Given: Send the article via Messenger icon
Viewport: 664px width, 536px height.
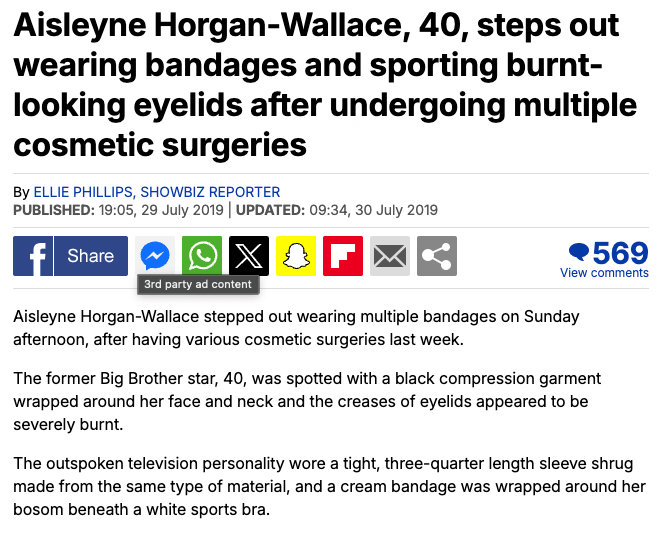Looking at the screenshot, I should pyautogui.click(x=155, y=256).
